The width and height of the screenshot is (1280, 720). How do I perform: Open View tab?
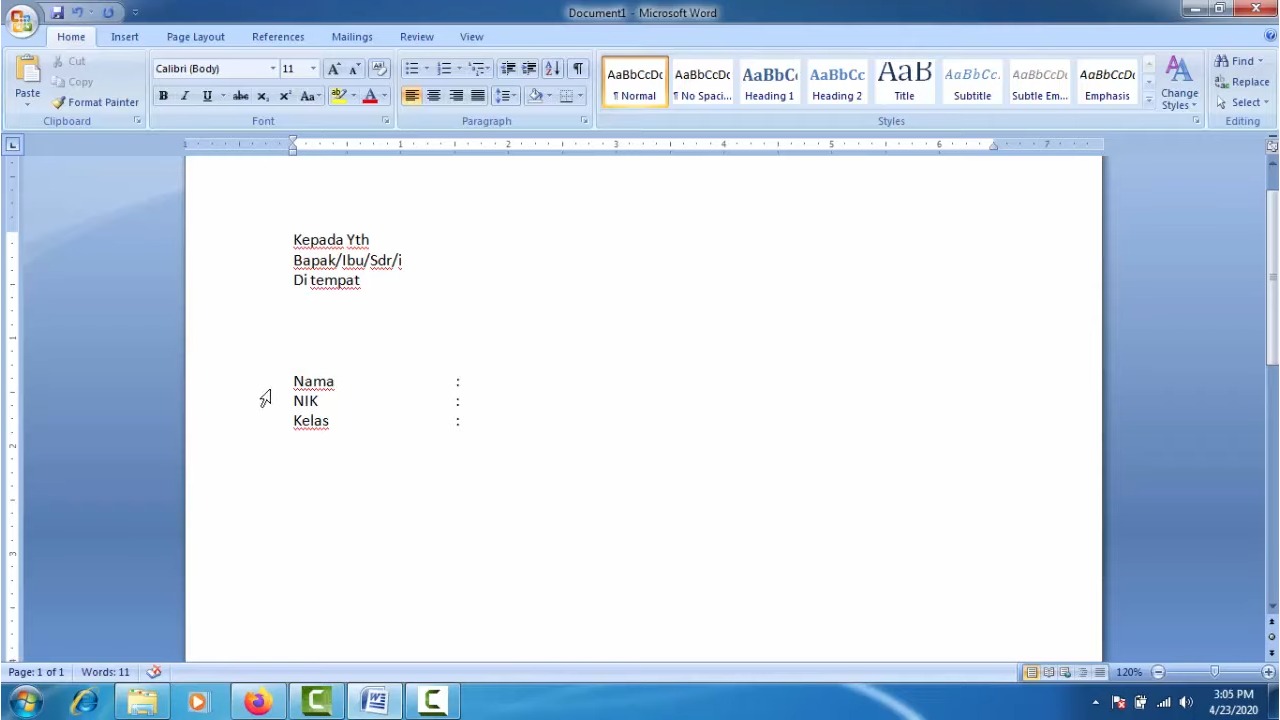click(472, 37)
